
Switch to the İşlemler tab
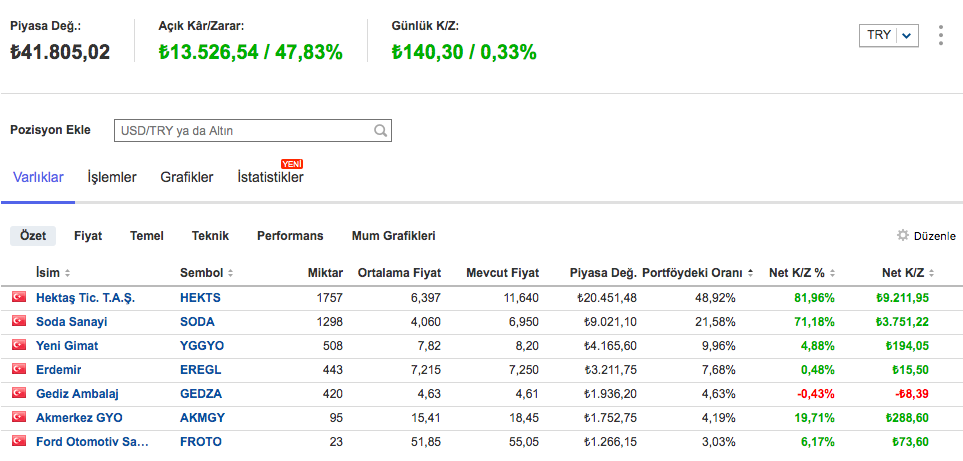point(112,178)
